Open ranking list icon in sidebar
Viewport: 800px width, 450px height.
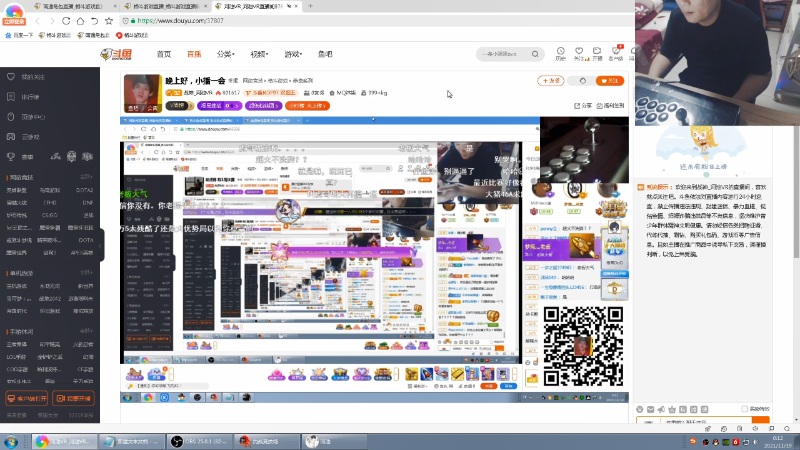(x=11, y=96)
